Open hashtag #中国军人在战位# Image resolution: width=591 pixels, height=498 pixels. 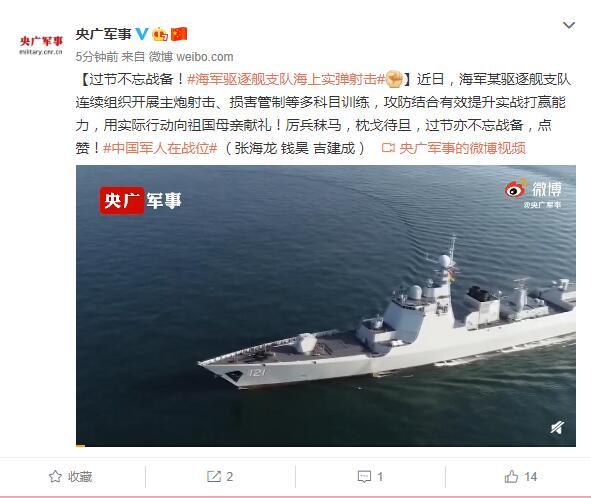160,148
